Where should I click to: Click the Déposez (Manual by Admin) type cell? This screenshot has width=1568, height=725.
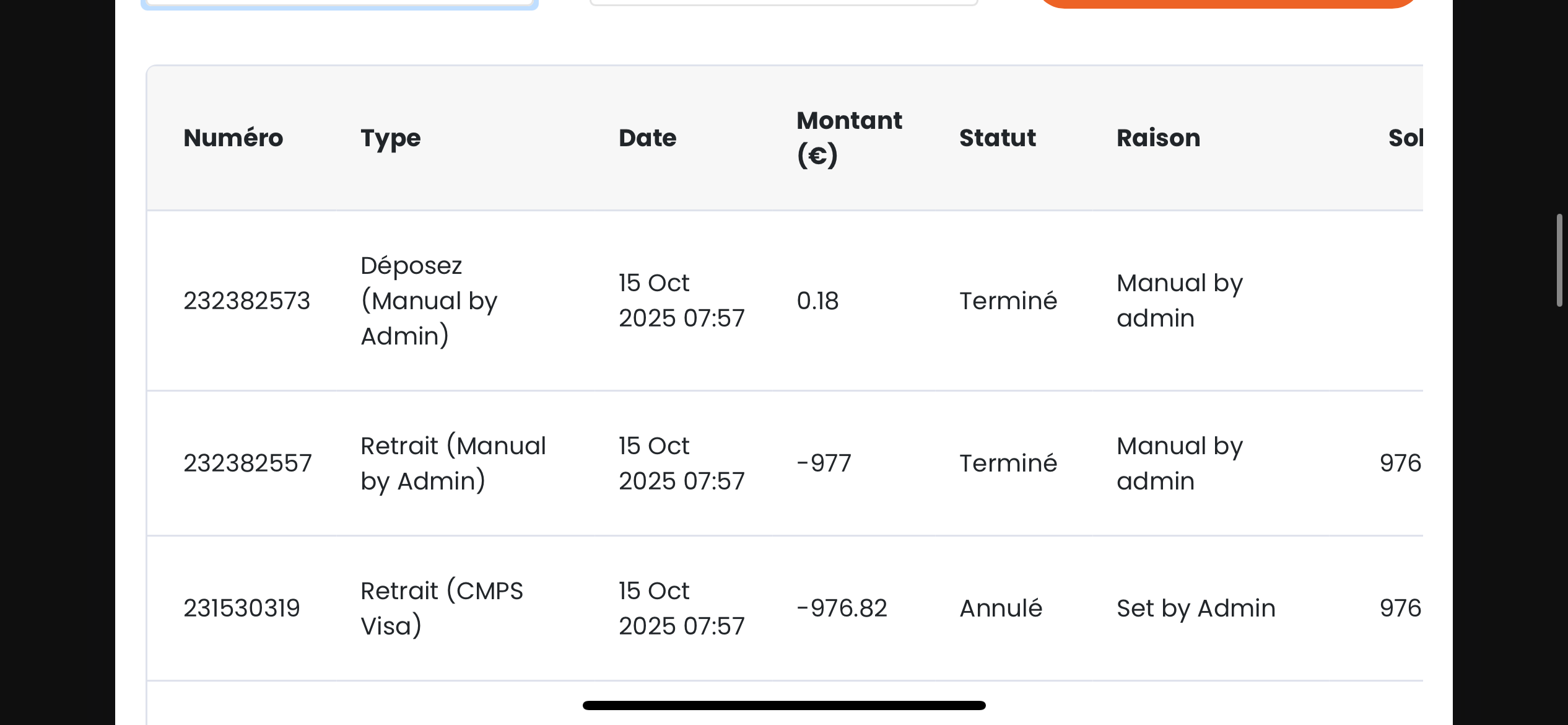click(429, 301)
